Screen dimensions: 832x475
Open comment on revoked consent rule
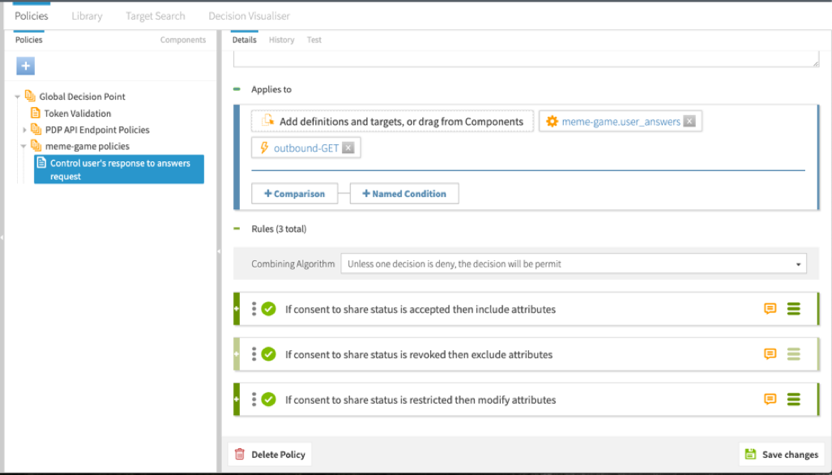click(770, 354)
